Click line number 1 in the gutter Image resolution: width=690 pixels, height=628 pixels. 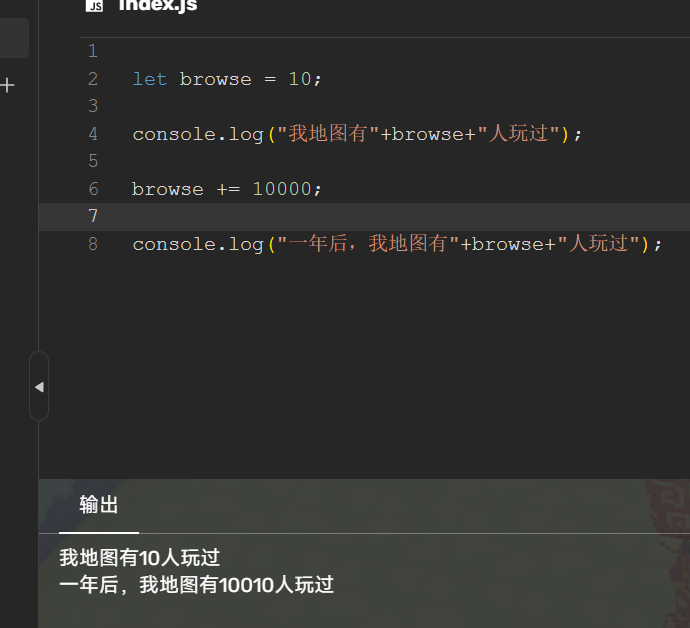click(93, 51)
